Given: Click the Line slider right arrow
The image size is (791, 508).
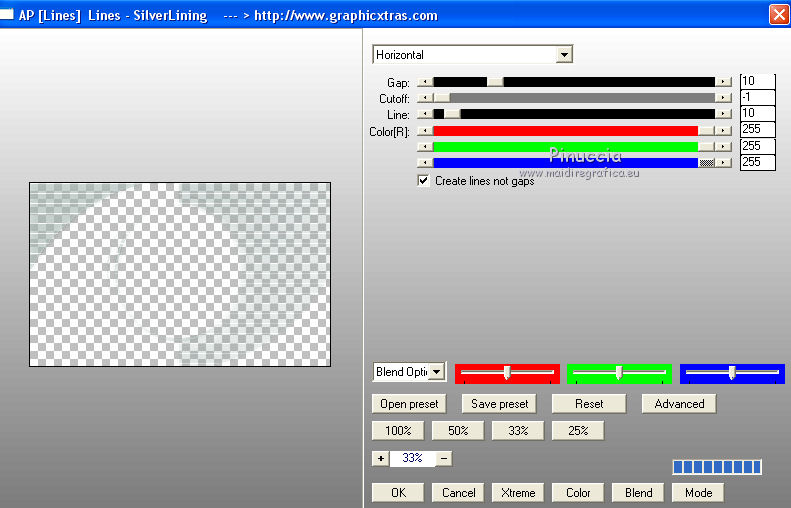Looking at the screenshot, I should tap(723, 114).
